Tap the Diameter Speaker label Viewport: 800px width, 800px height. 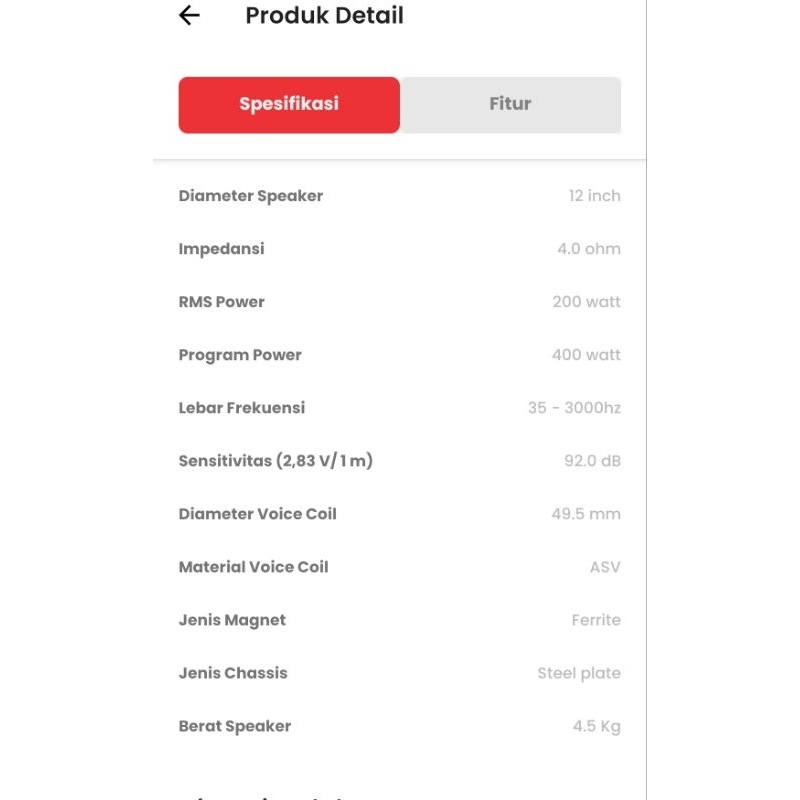(251, 196)
